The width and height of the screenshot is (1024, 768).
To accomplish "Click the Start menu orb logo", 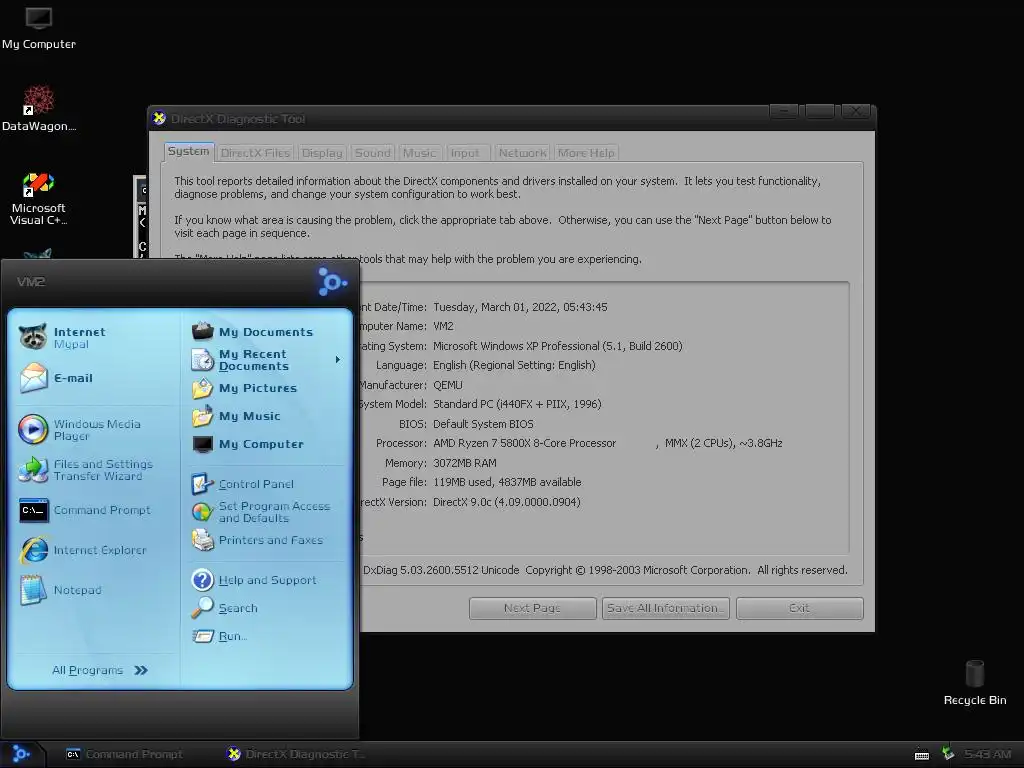I will pyautogui.click(x=332, y=282).
